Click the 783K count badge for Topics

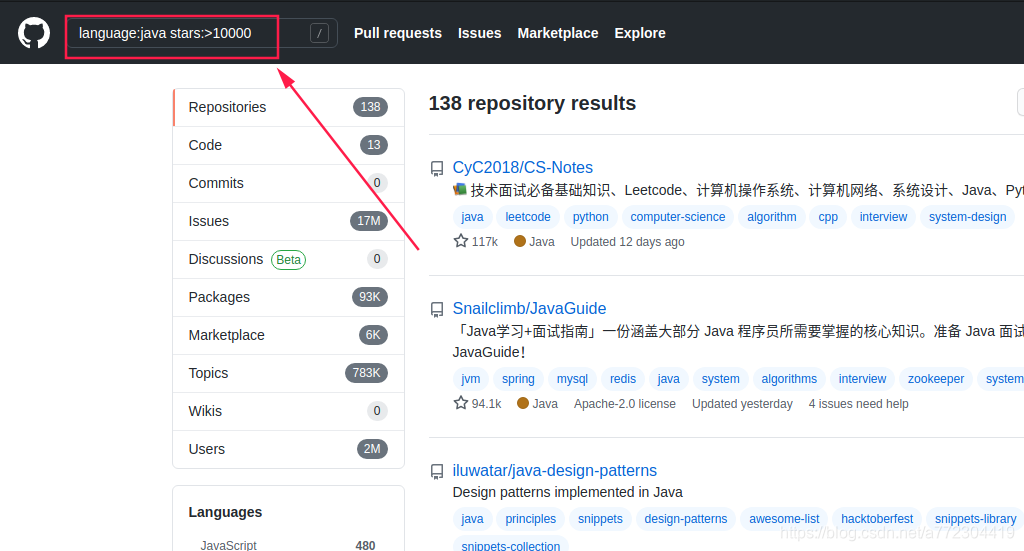pos(366,373)
